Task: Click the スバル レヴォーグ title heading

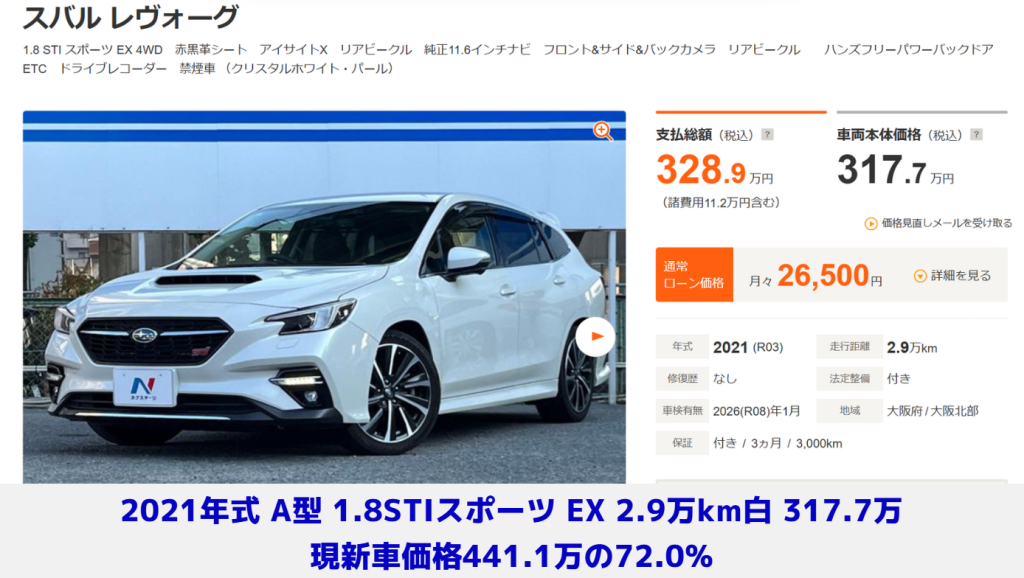Action: (x=131, y=17)
